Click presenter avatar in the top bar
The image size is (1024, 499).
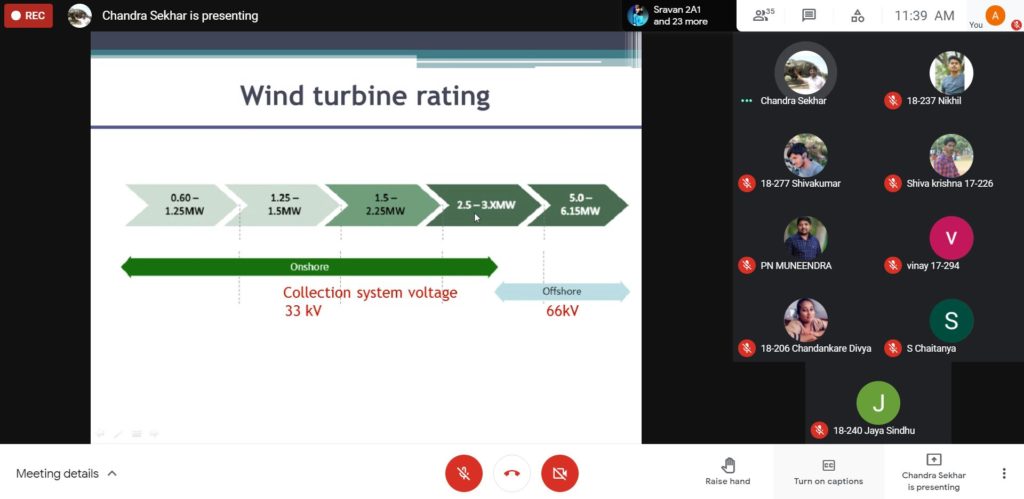pos(80,16)
